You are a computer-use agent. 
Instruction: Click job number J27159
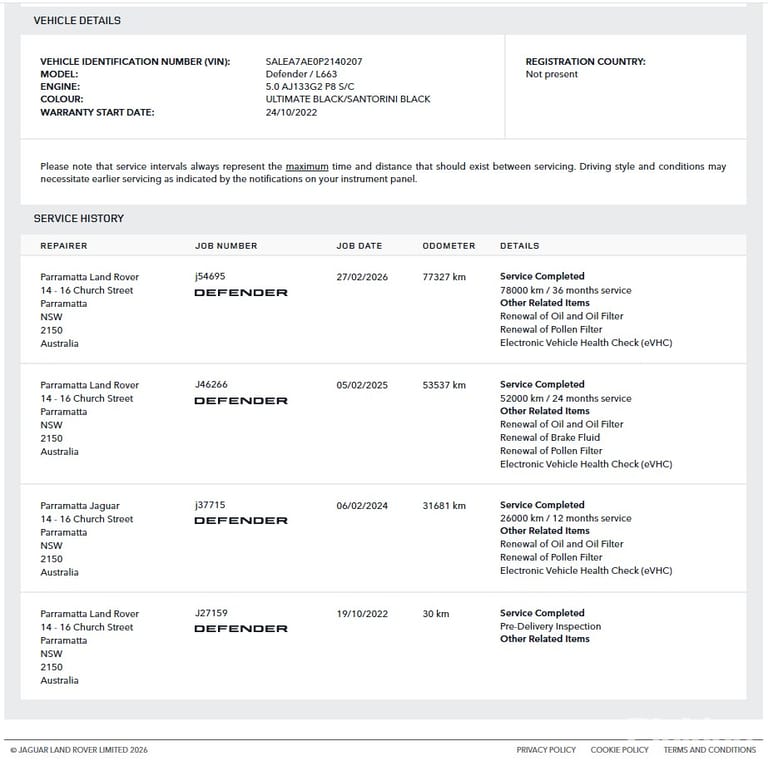click(211, 613)
